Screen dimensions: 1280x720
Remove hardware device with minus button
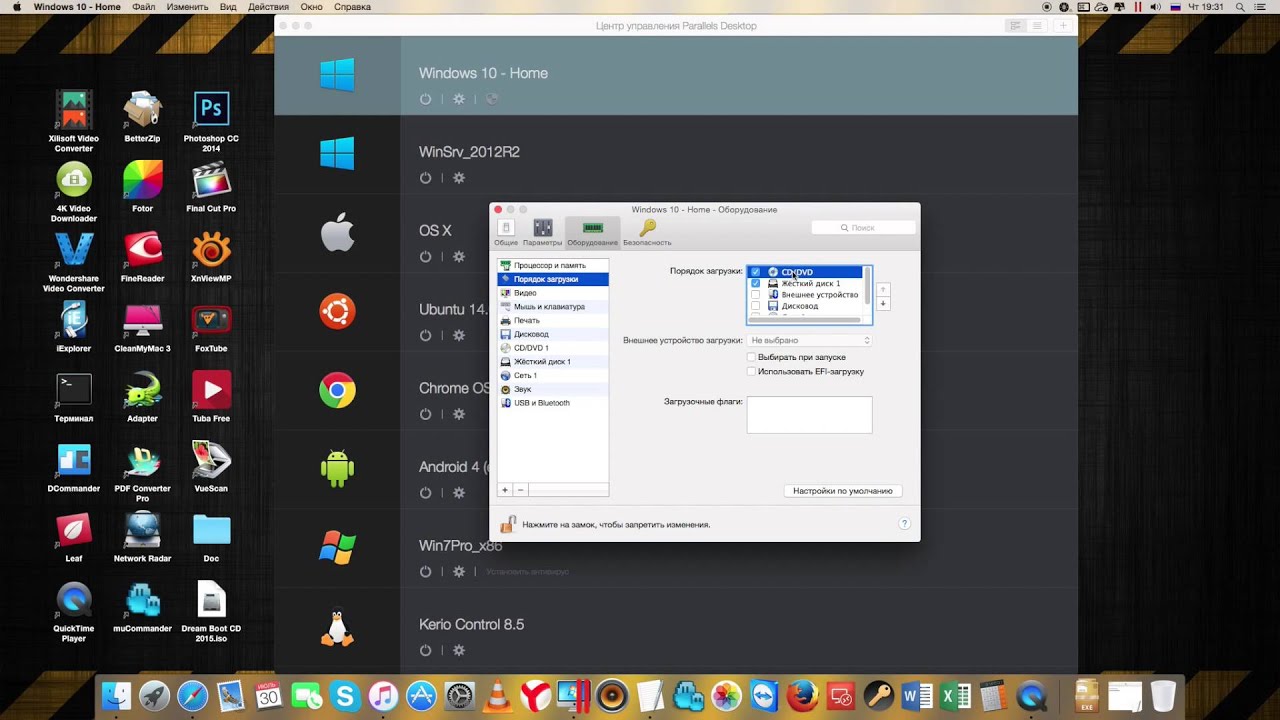pyautogui.click(x=521, y=490)
